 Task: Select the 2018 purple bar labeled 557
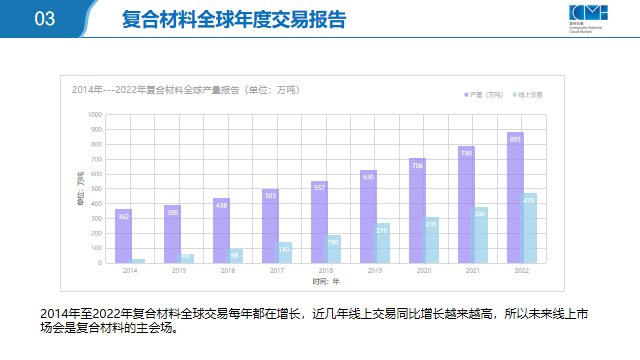(x=319, y=222)
